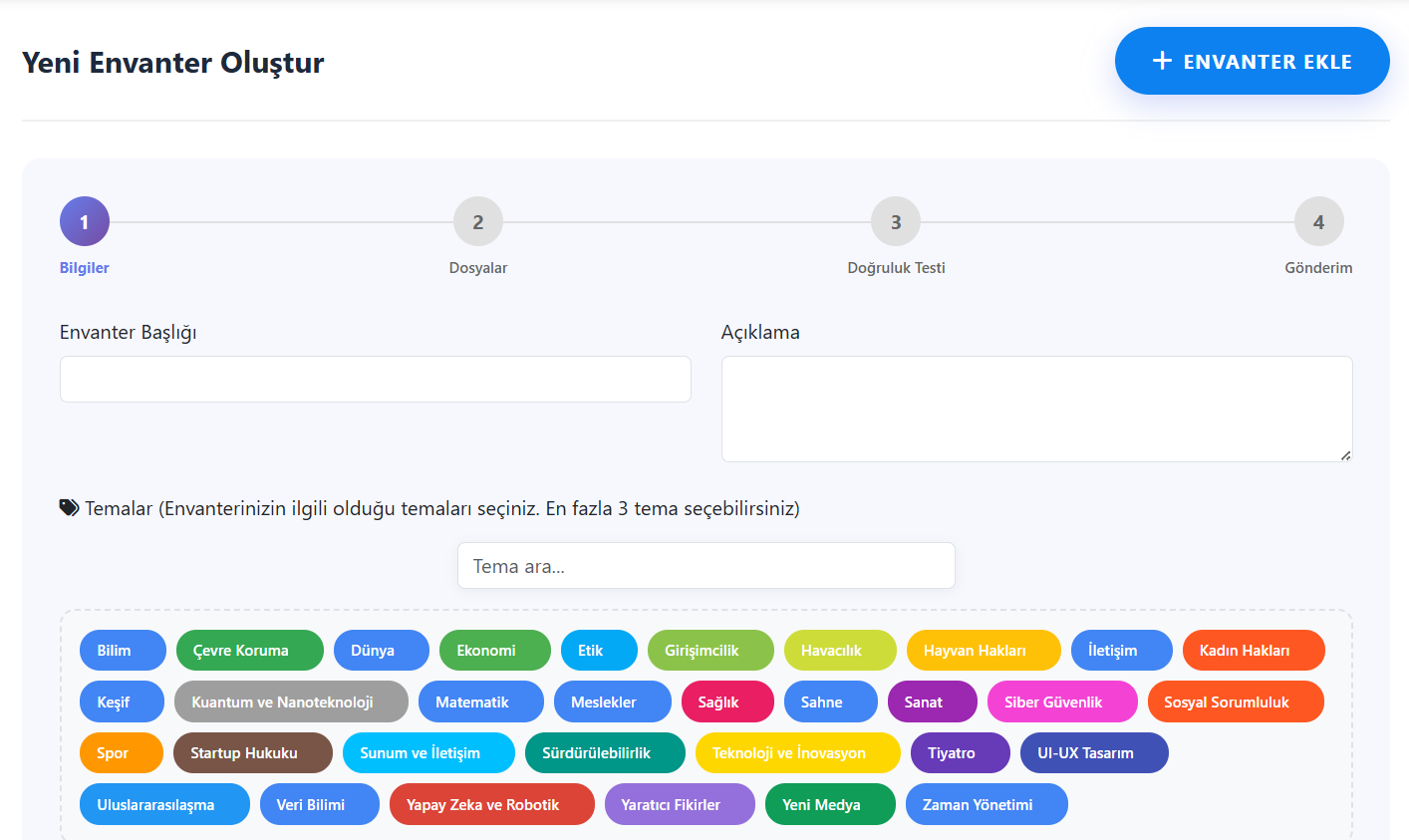Jump to step 3 Doğruluk Testi

(x=896, y=221)
